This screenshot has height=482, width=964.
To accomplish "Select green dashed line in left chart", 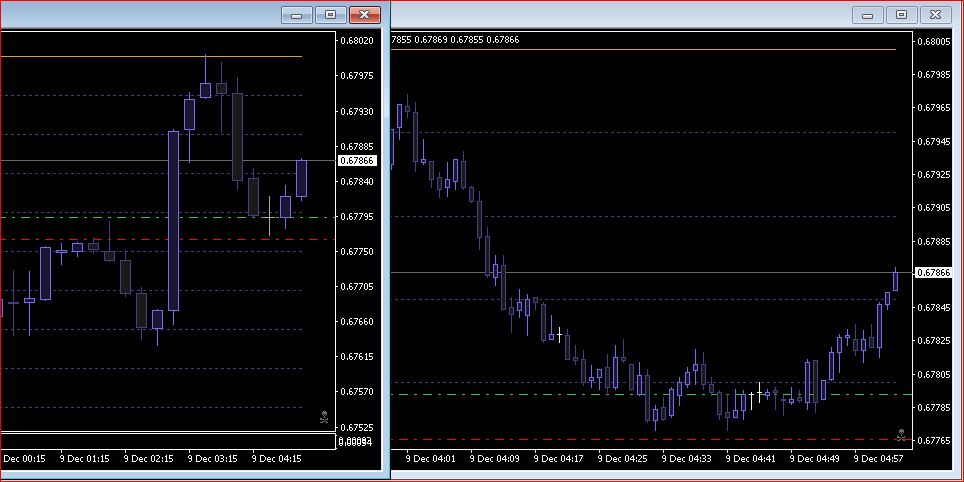I will [167, 217].
